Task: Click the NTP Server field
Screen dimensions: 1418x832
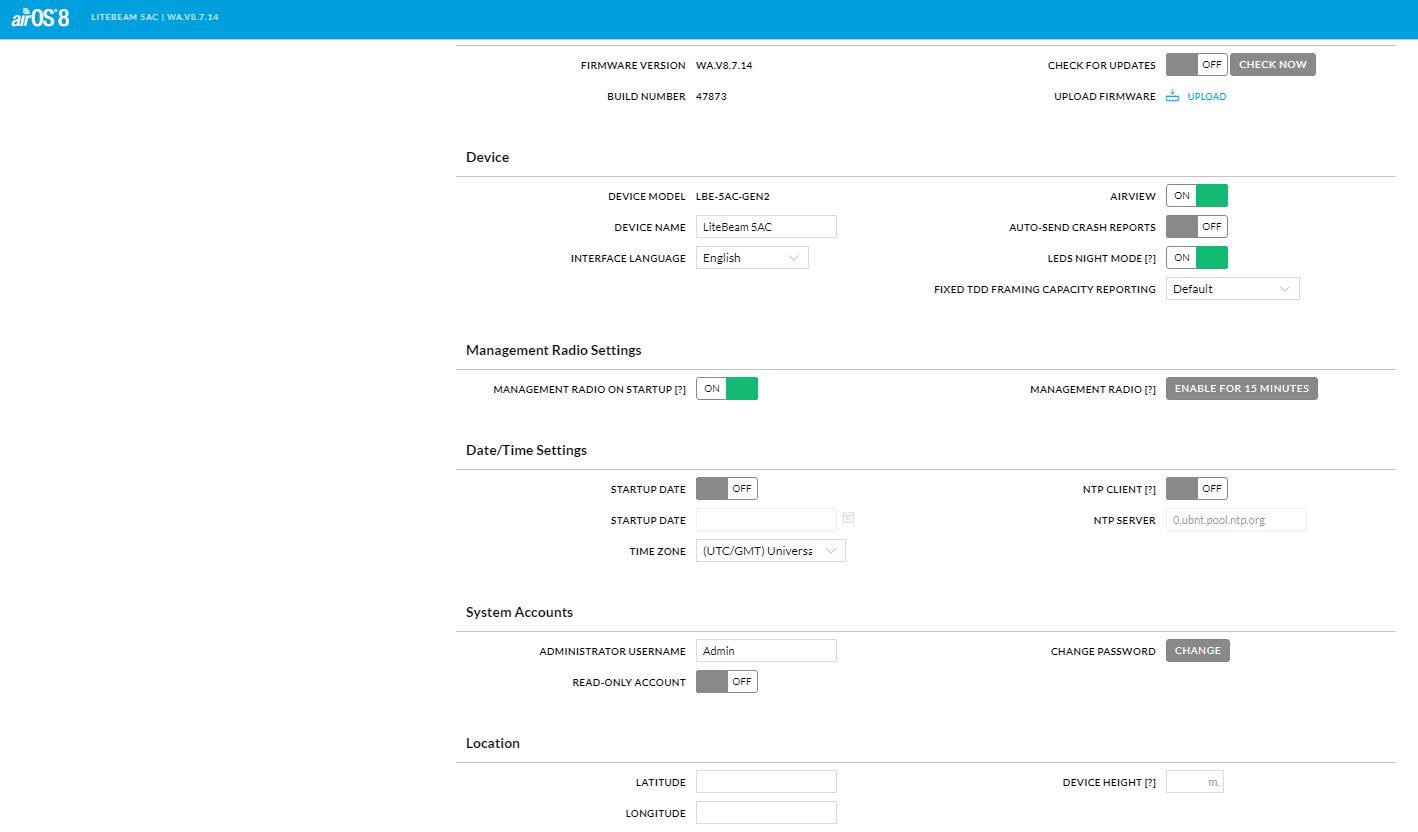Action: pyautogui.click(x=1236, y=520)
